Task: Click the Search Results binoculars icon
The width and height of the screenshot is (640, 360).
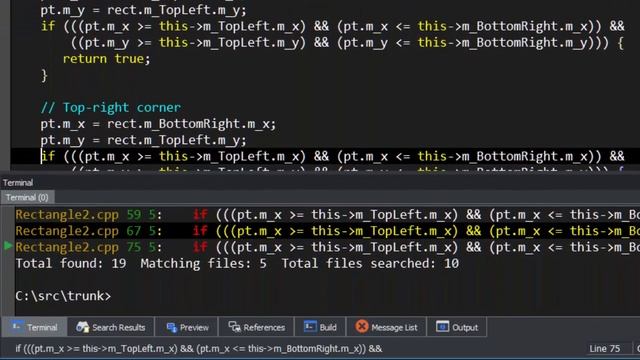Action: [82, 327]
